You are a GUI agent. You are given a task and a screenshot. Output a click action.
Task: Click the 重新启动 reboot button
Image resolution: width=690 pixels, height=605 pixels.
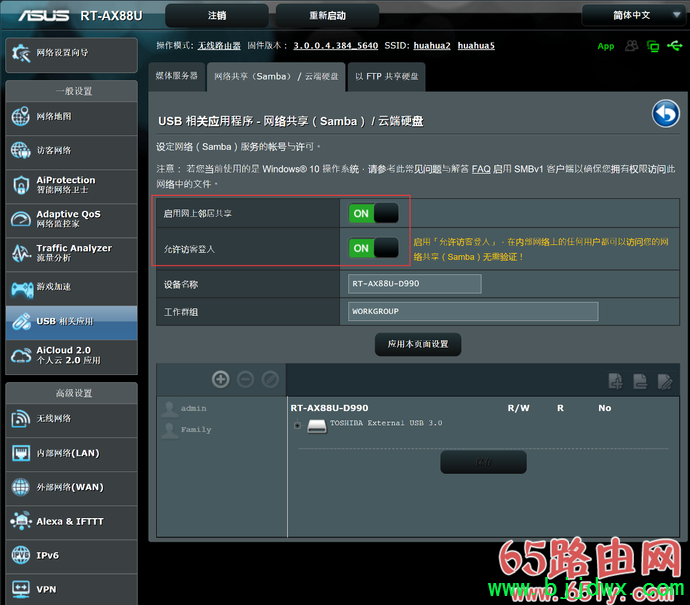tap(327, 16)
